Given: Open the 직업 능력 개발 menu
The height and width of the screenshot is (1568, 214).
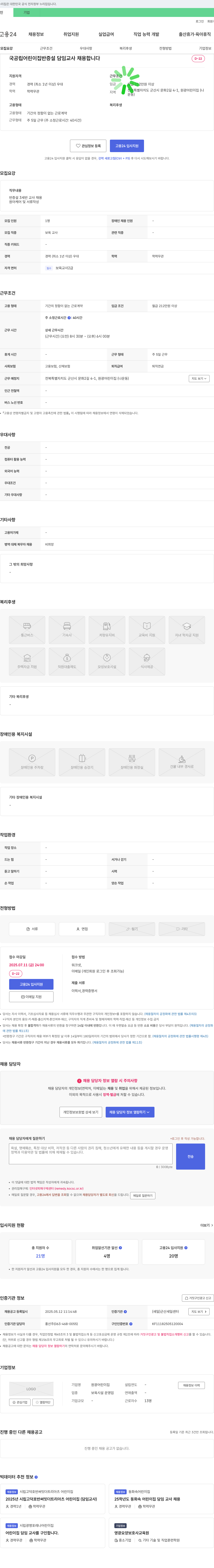Looking at the screenshot, I should (x=146, y=34).
